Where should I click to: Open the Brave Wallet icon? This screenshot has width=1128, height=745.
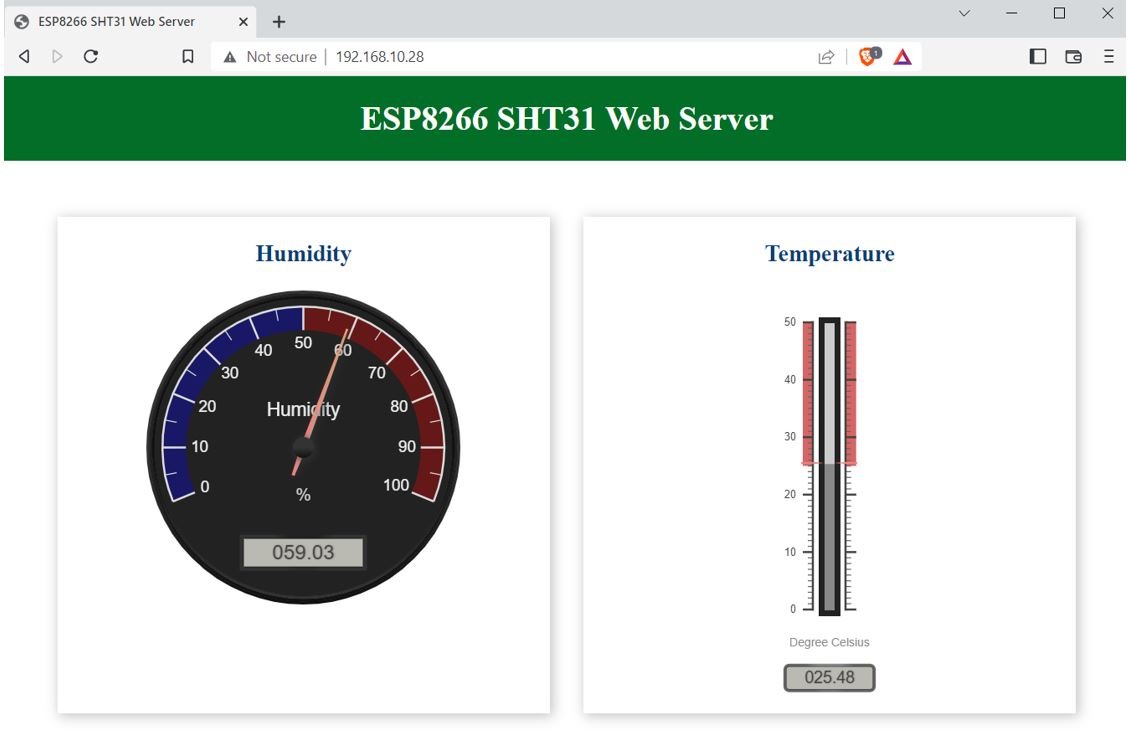pyautogui.click(x=1073, y=56)
